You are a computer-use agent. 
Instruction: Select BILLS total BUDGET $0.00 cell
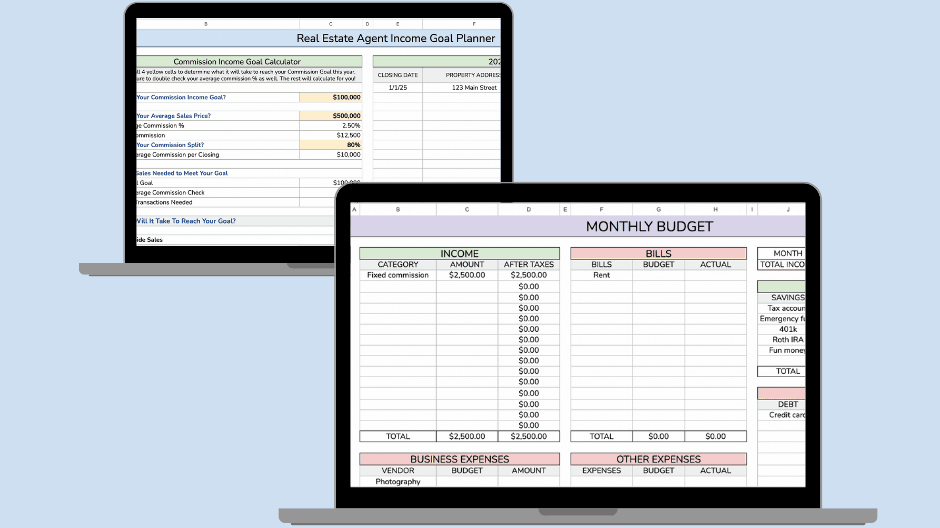click(x=658, y=436)
